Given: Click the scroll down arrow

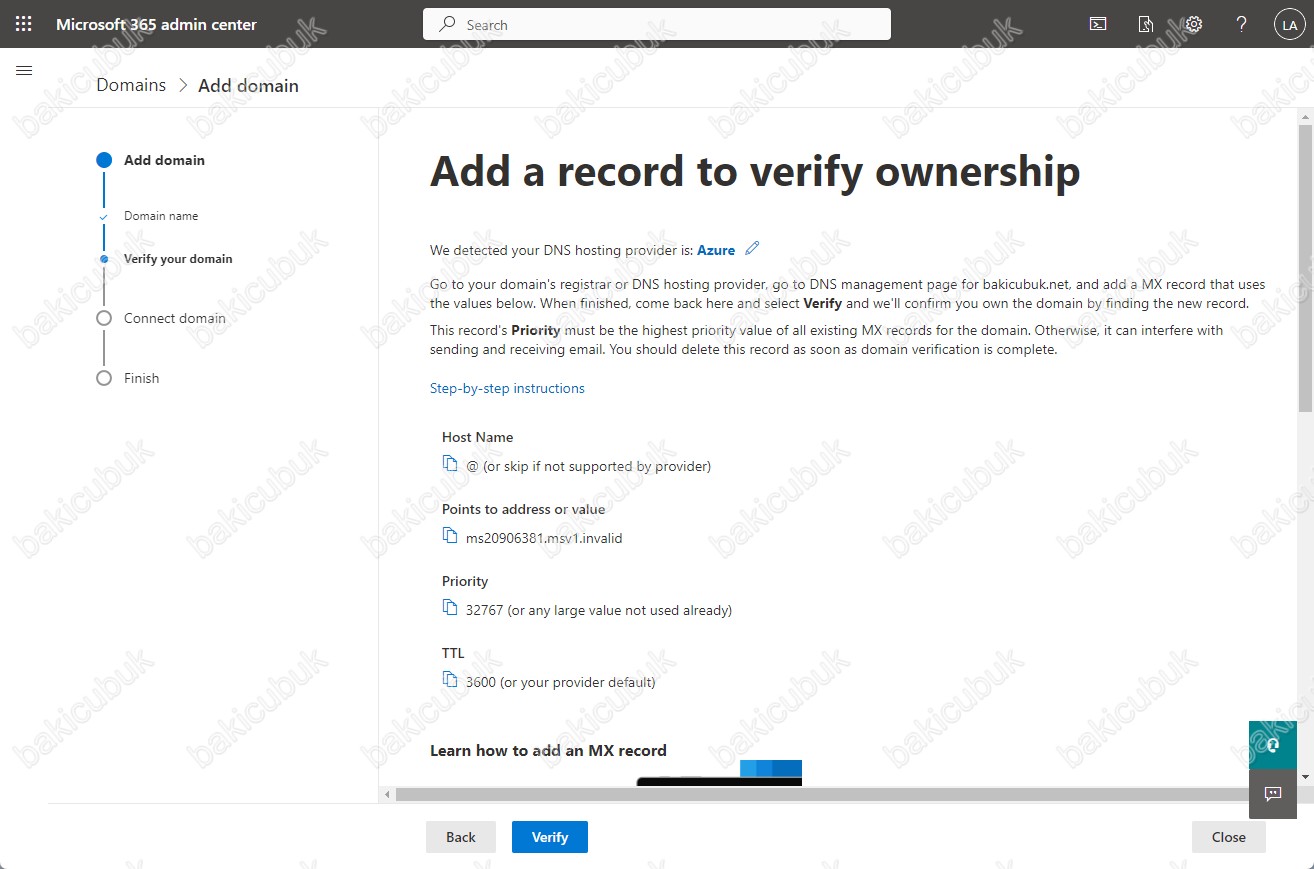Looking at the screenshot, I should pyautogui.click(x=1305, y=776).
